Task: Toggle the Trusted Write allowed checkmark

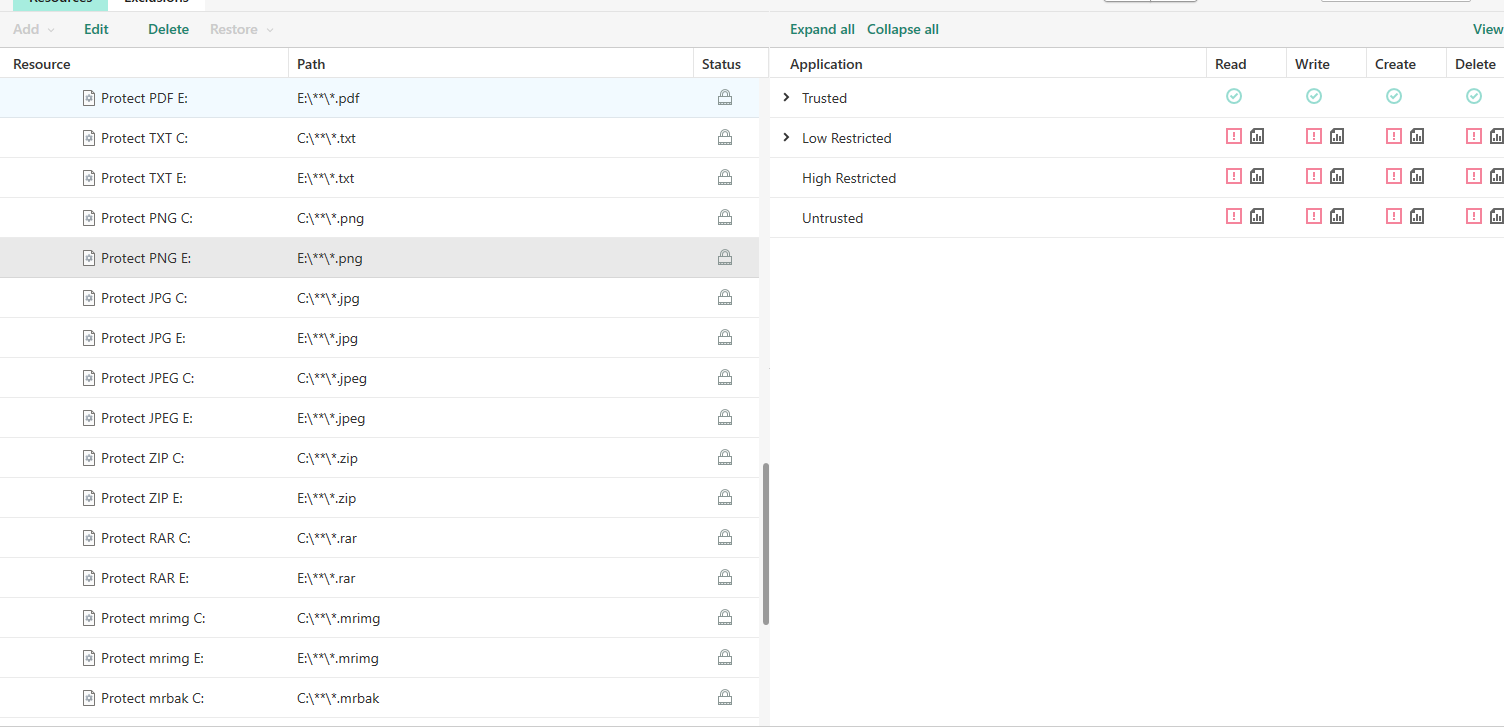Action: click(1314, 96)
